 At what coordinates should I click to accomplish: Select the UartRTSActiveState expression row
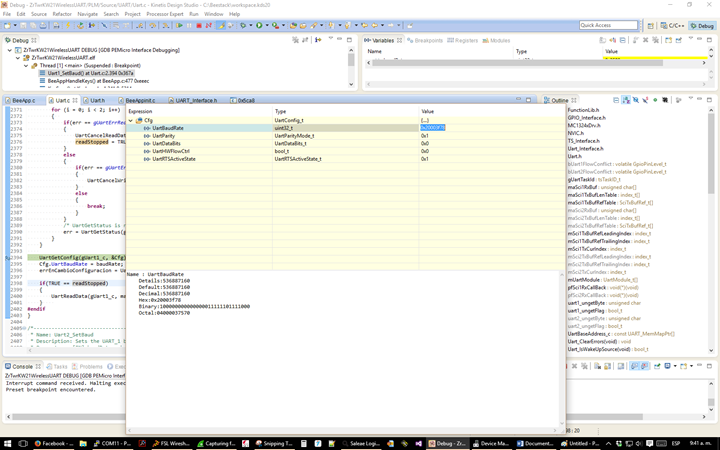345,159
